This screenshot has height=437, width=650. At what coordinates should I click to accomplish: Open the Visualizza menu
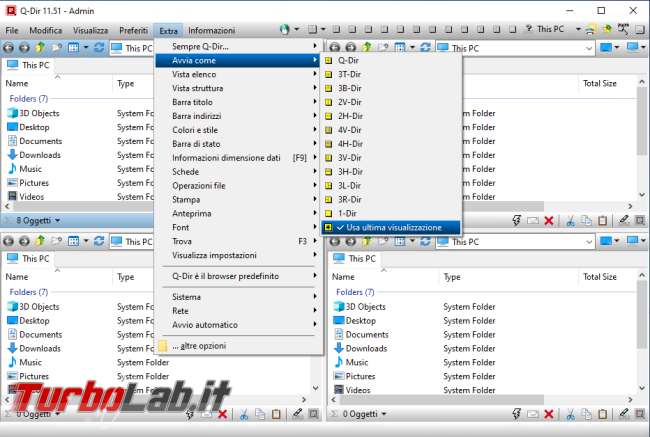tap(90, 30)
